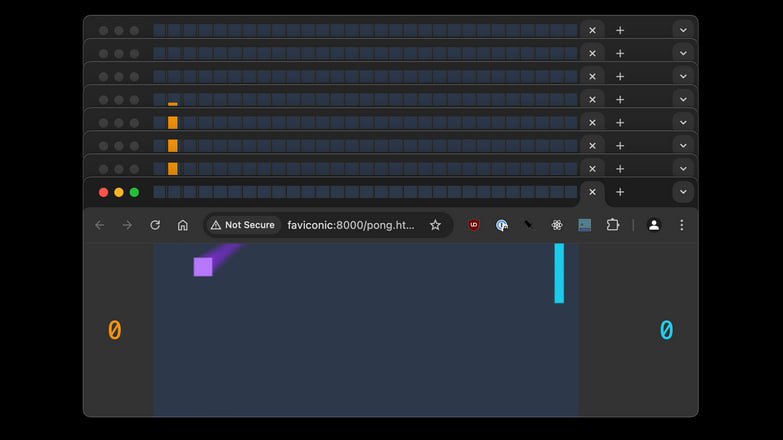Expand tab search in the second window from the back
783x440 pixels.
(683, 53)
